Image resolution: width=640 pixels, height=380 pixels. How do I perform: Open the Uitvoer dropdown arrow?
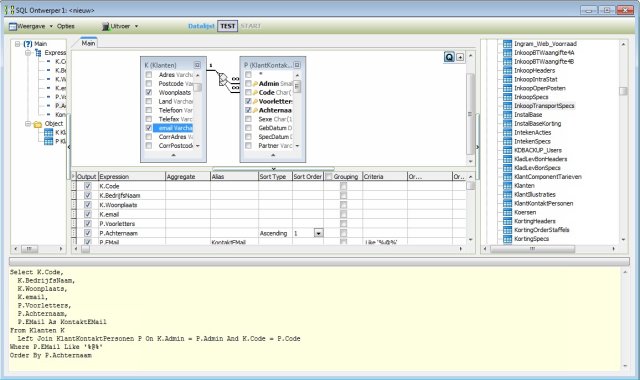point(136,27)
